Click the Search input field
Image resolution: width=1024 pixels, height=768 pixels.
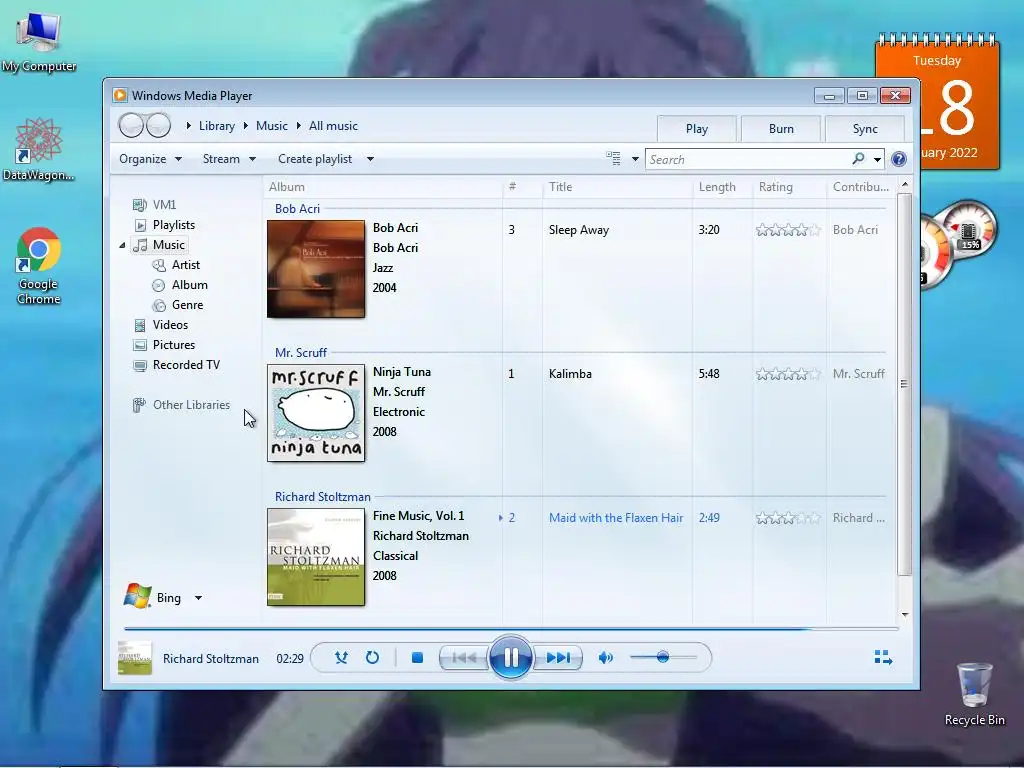click(x=746, y=159)
